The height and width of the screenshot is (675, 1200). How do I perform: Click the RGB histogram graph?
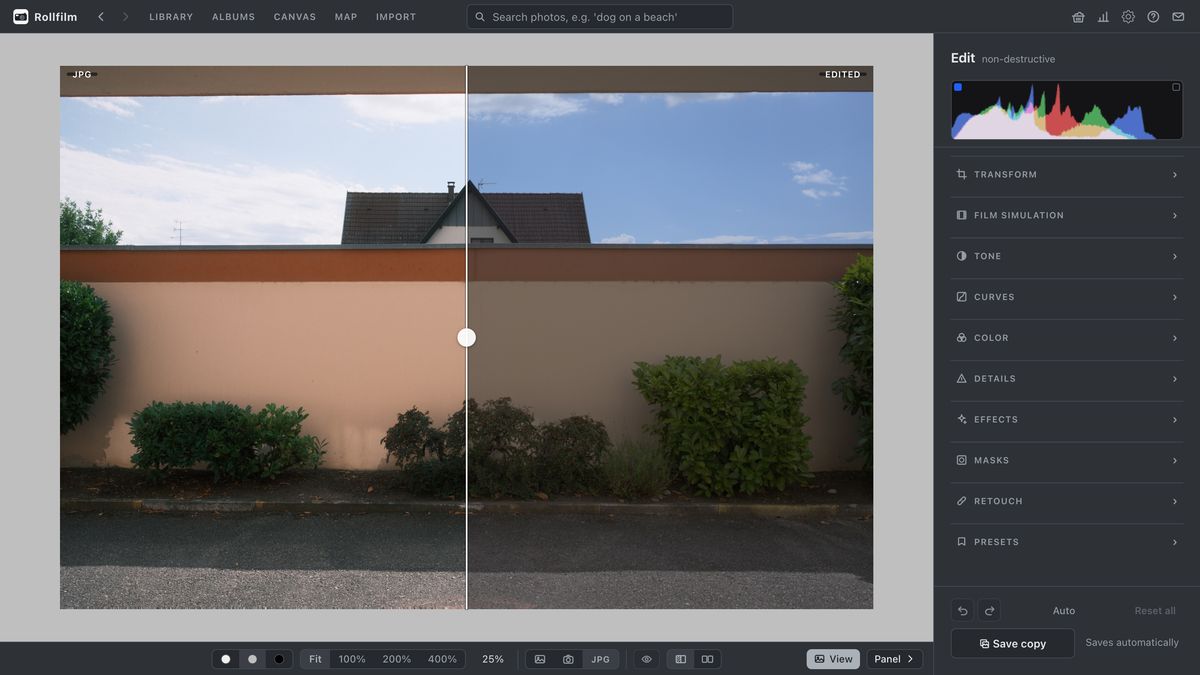coord(1067,110)
